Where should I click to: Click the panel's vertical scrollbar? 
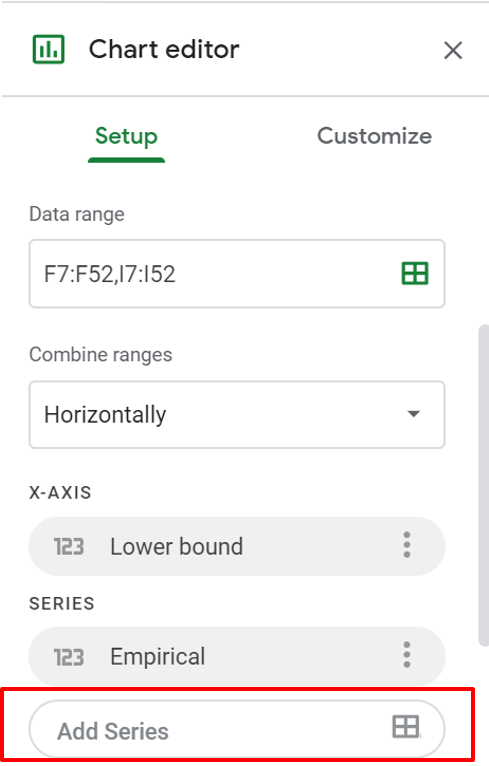click(483, 485)
